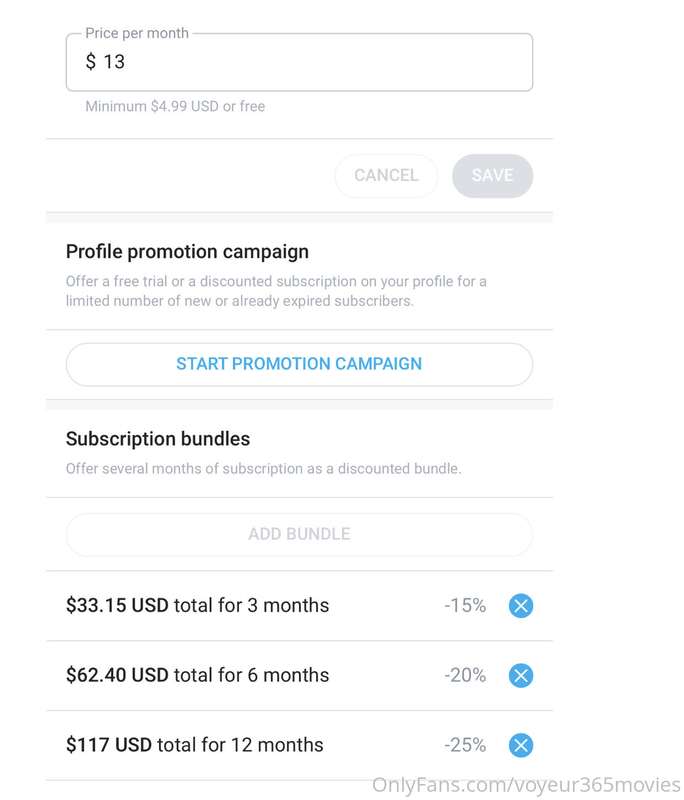Click the -25% discount label
Image resolution: width=684 pixels, height=800 pixels.
pyautogui.click(x=465, y=745)
